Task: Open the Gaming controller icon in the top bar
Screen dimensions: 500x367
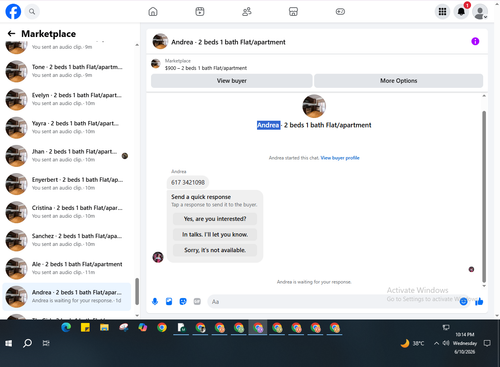Action: pos(340,12)
